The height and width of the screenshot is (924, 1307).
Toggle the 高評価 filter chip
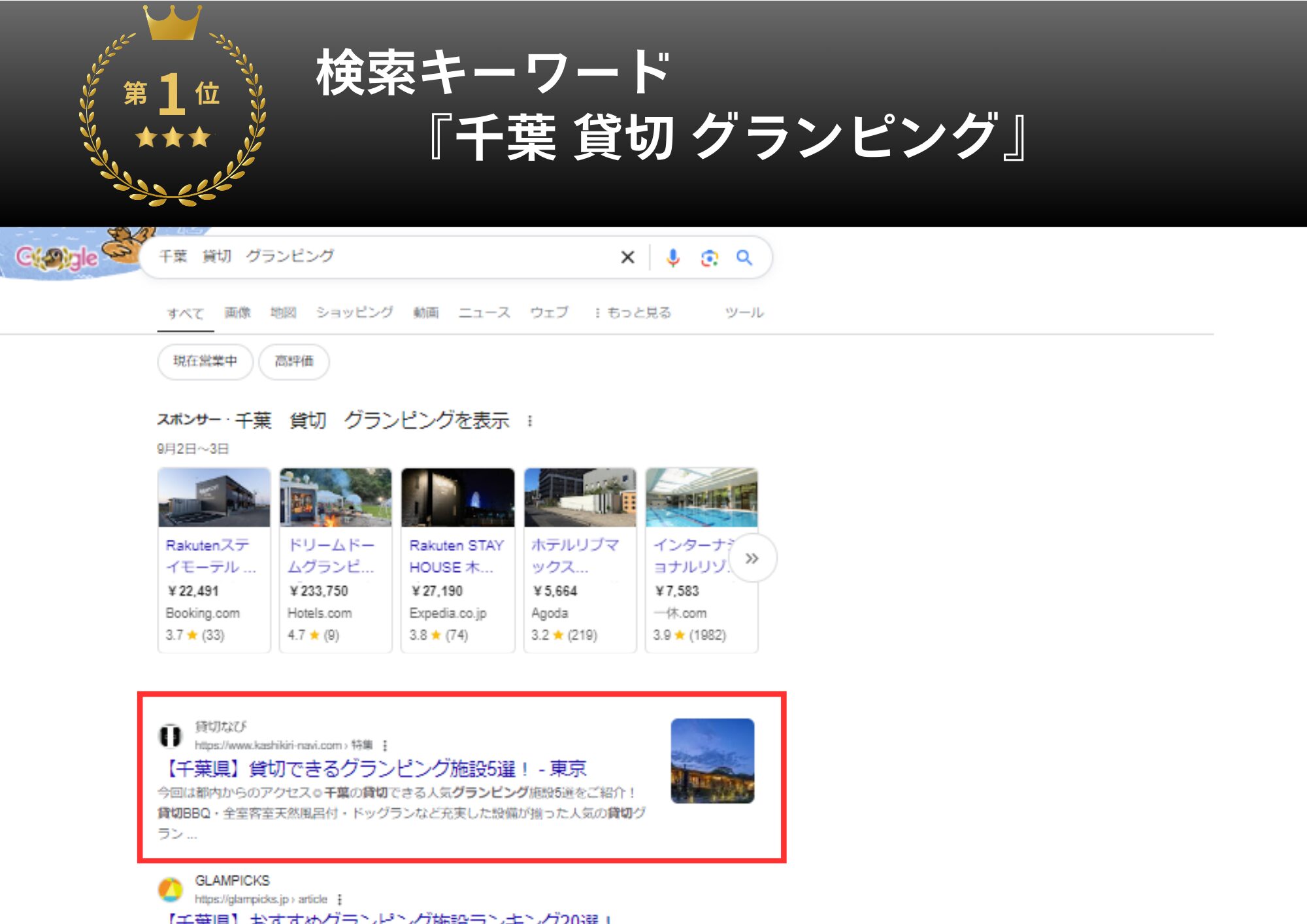pyautogui.click(x=294, y=361)
